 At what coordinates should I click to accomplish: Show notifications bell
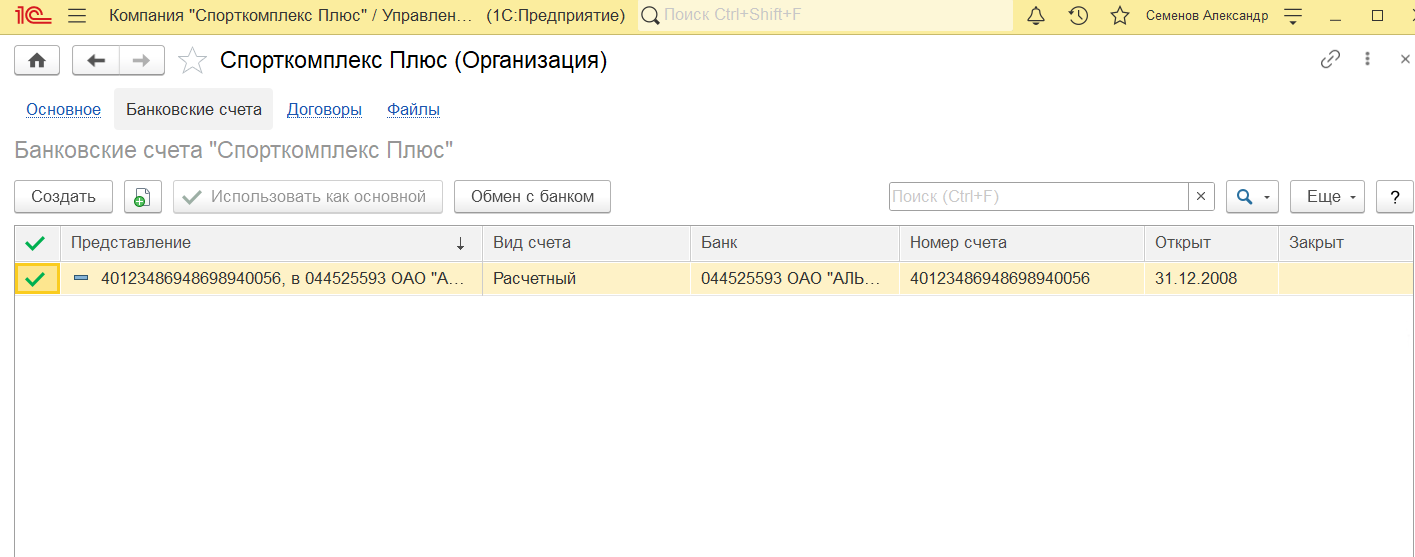pos(1036,16)
